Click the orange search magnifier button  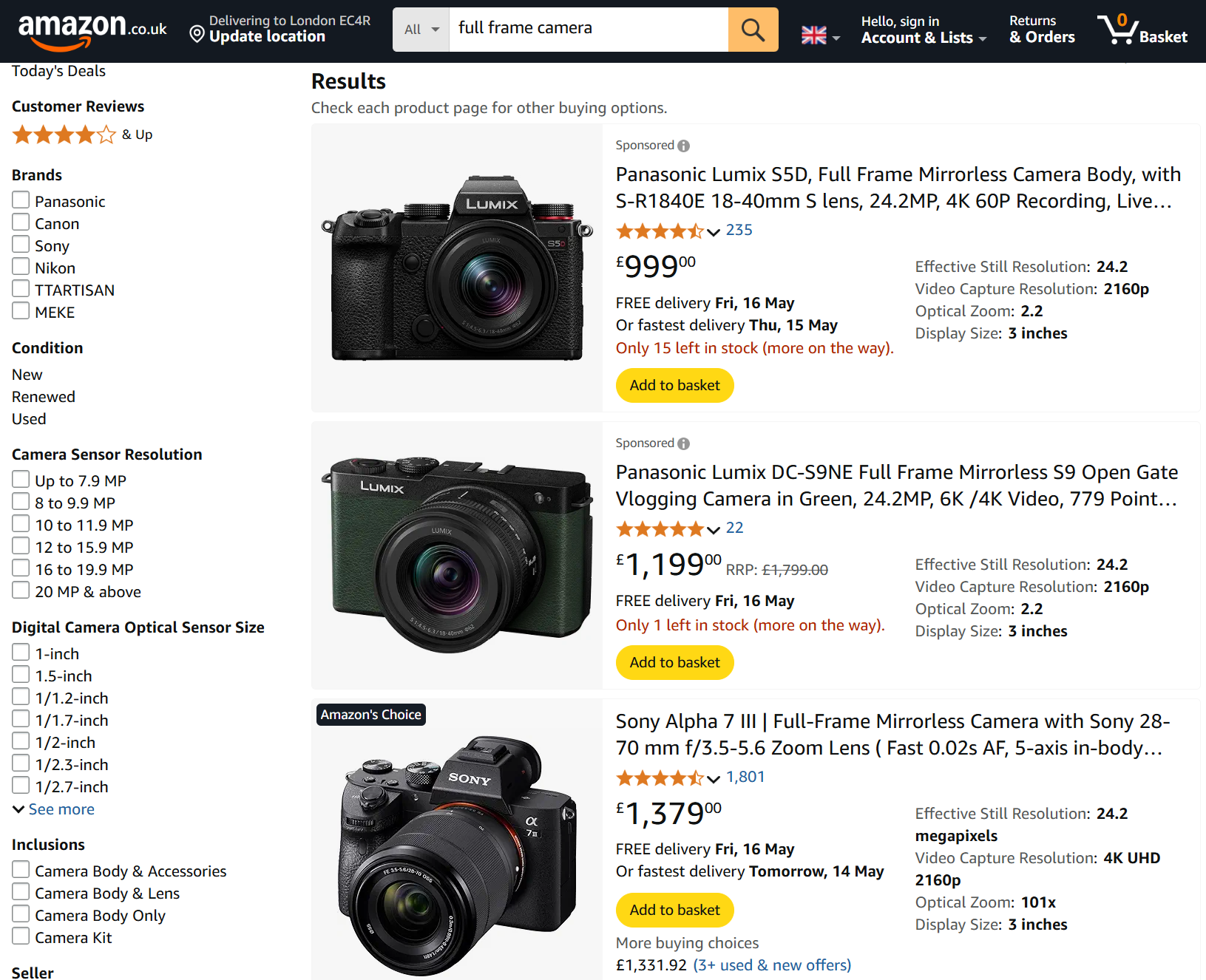(753, 30)
